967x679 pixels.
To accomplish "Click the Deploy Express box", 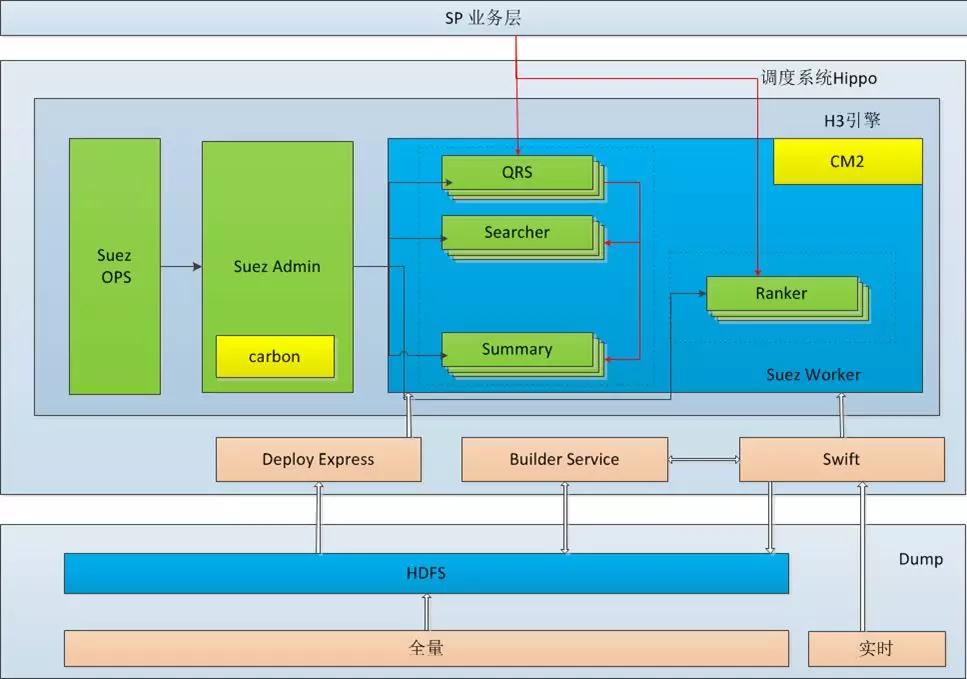I will [x=318, y=459].
